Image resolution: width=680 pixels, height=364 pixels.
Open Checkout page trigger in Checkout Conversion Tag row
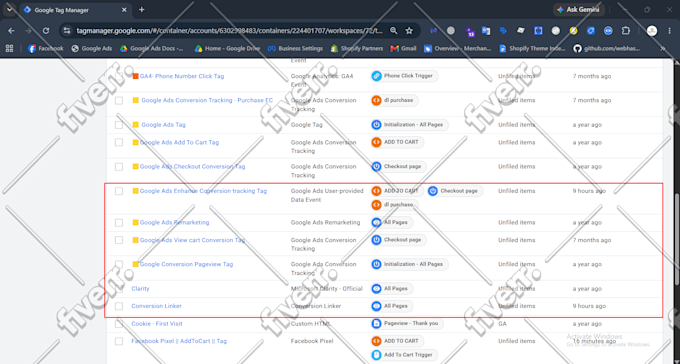(398, 167)
